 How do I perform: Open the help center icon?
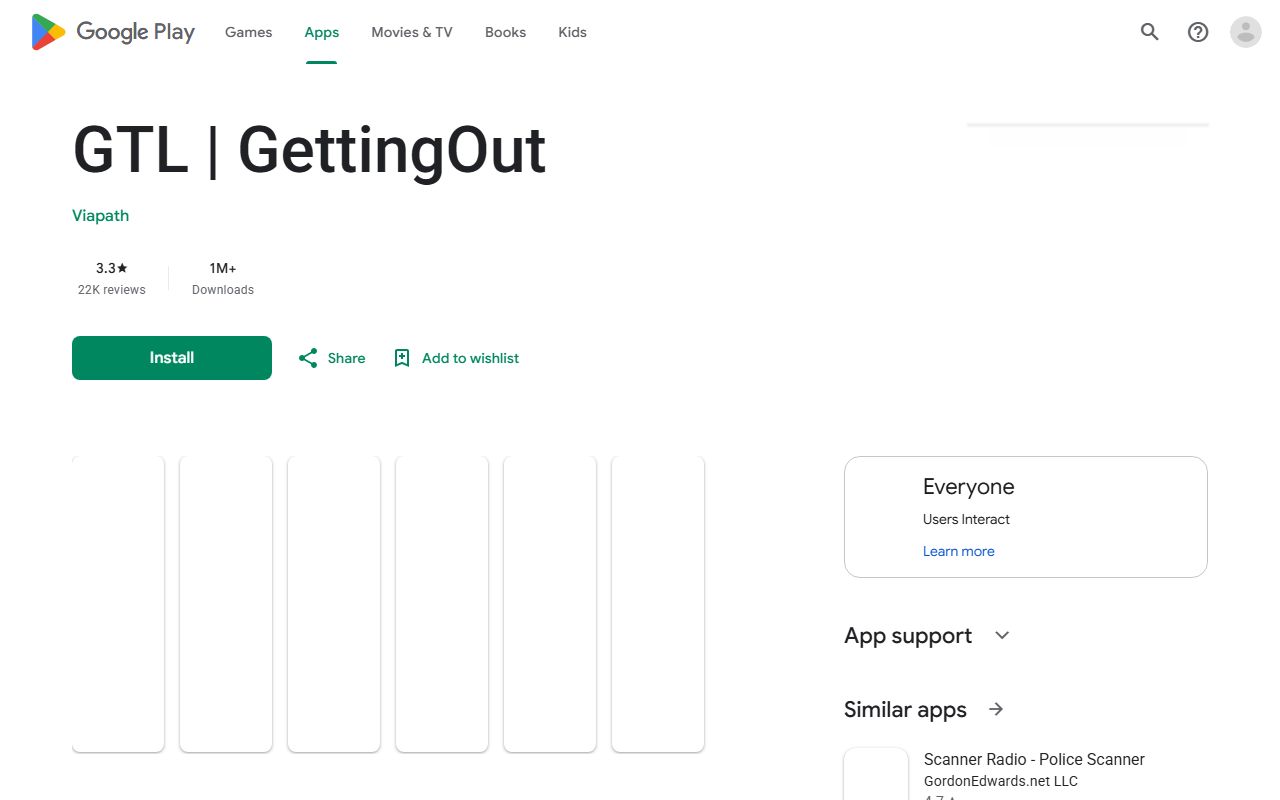tap(1198, 32)
